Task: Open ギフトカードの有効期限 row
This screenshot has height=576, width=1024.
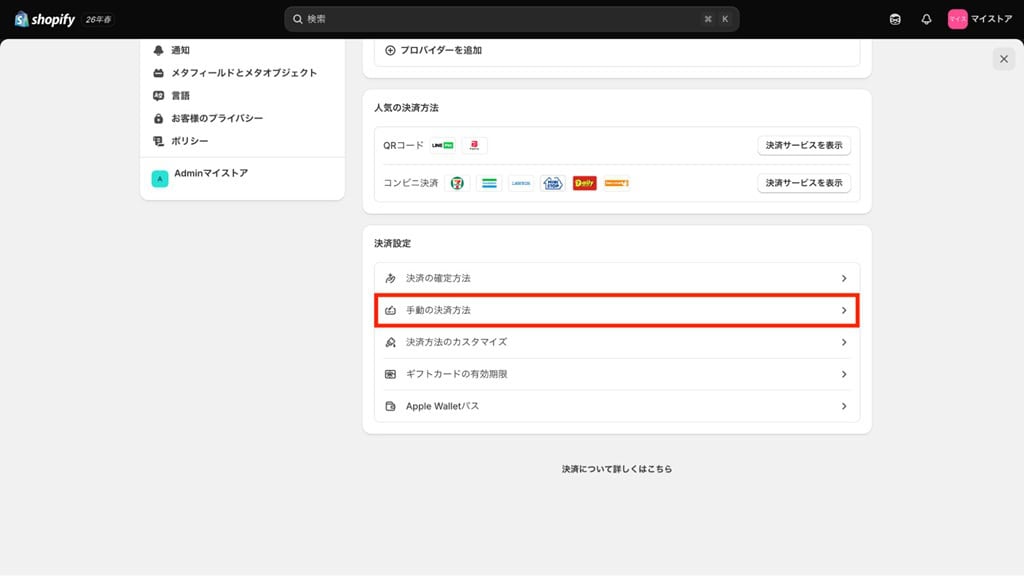Action: click(616, 374)
